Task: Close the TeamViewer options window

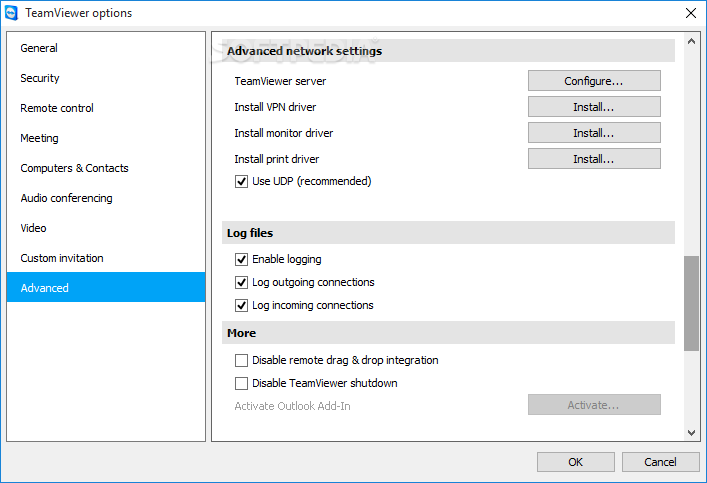Action: click(690, 13)
